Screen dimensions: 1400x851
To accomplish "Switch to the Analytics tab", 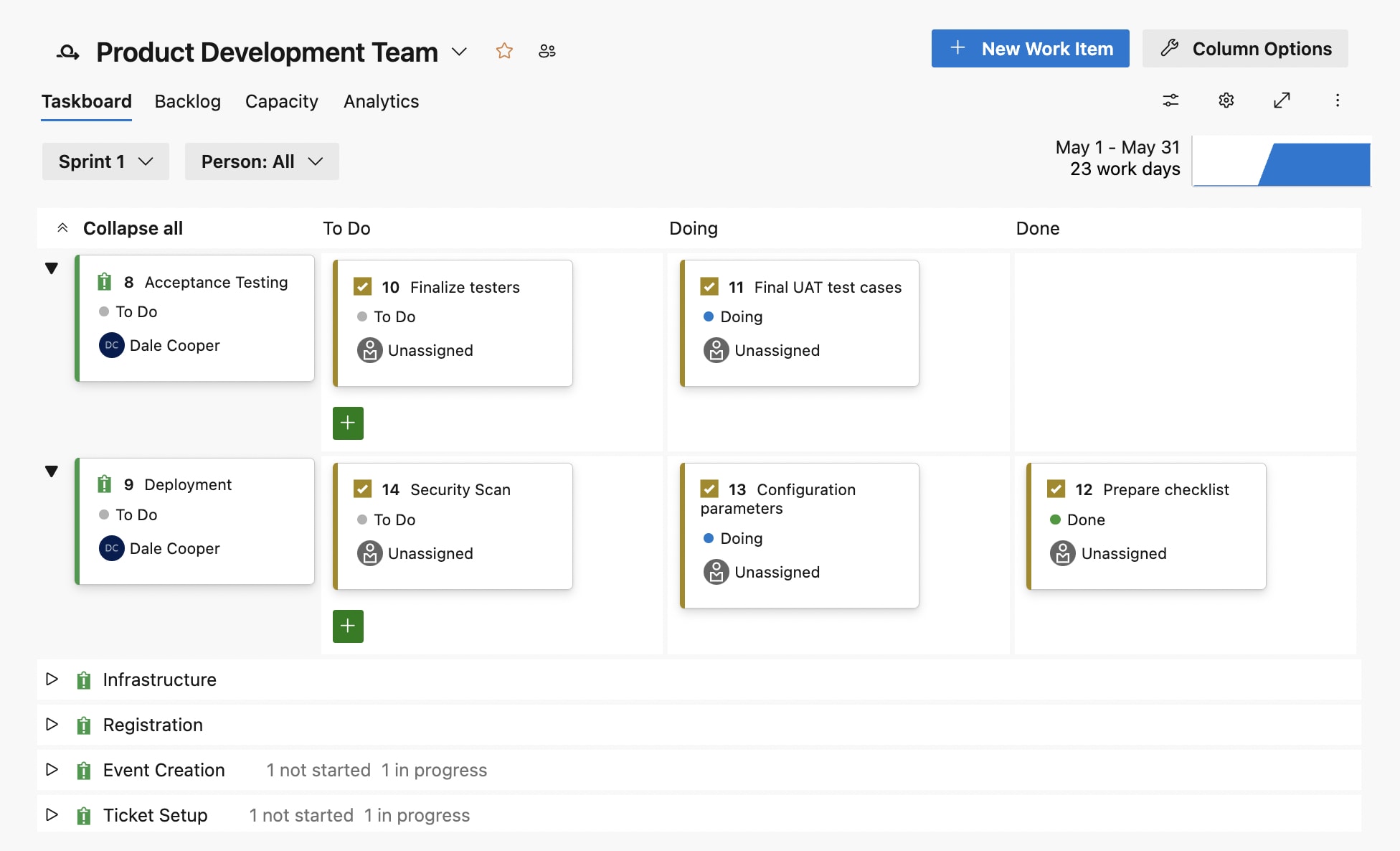I will click(x=380, y=100).
